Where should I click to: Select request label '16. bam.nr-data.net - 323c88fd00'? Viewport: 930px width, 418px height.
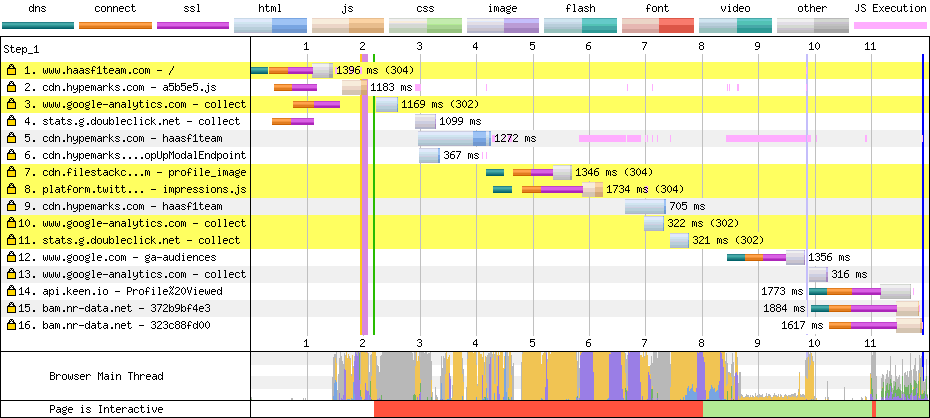pyautogui.click(x=114, y=325)
